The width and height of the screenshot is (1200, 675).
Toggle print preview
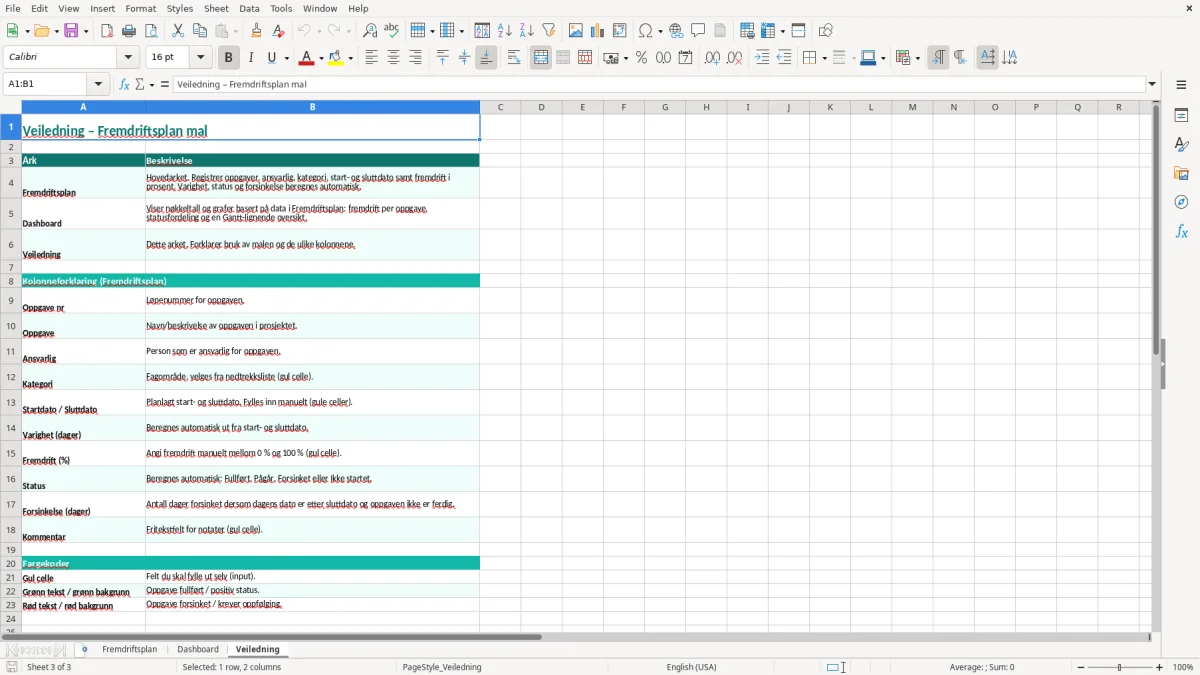[x=151, y=31]
